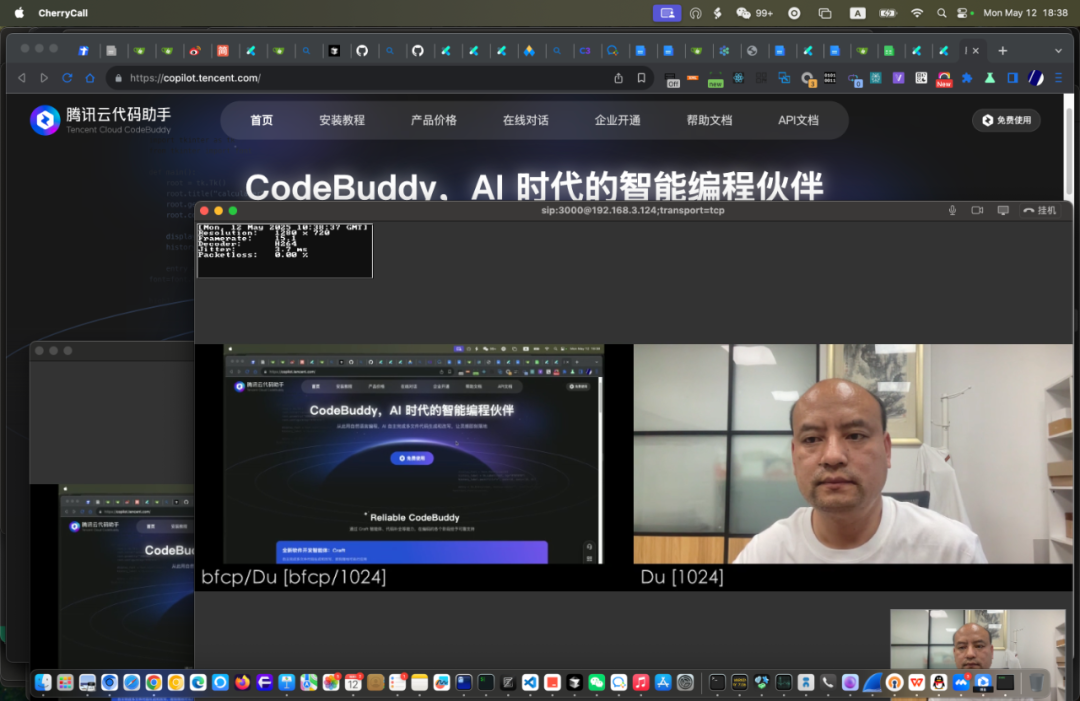Open Control Center from the menu bar
This screenshot has width=1080, height=701.
pyautogui.click(x=964, y=12)
